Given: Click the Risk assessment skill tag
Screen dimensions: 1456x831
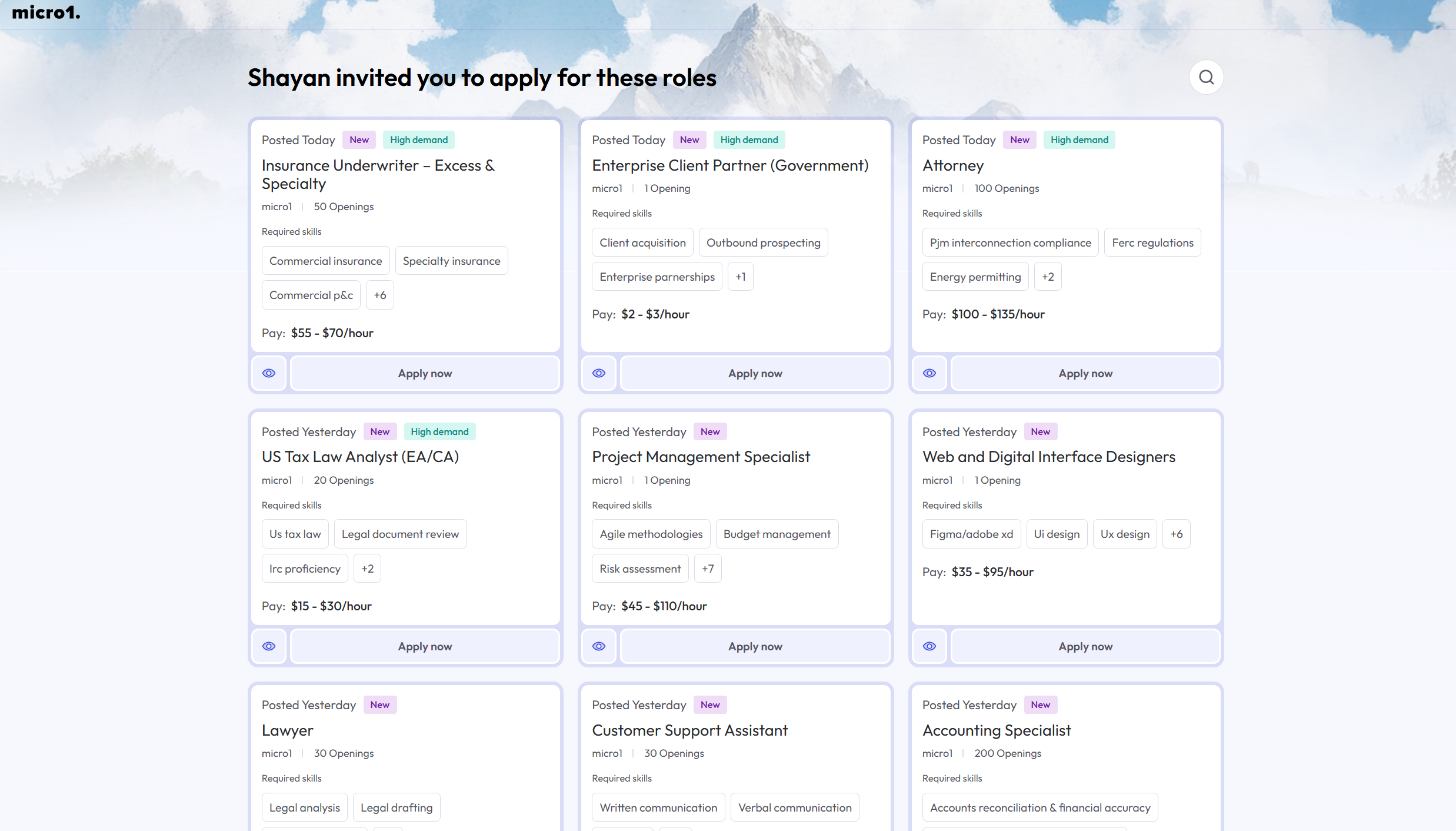Looking at the screenshot, I should click(x=640, y=569).
